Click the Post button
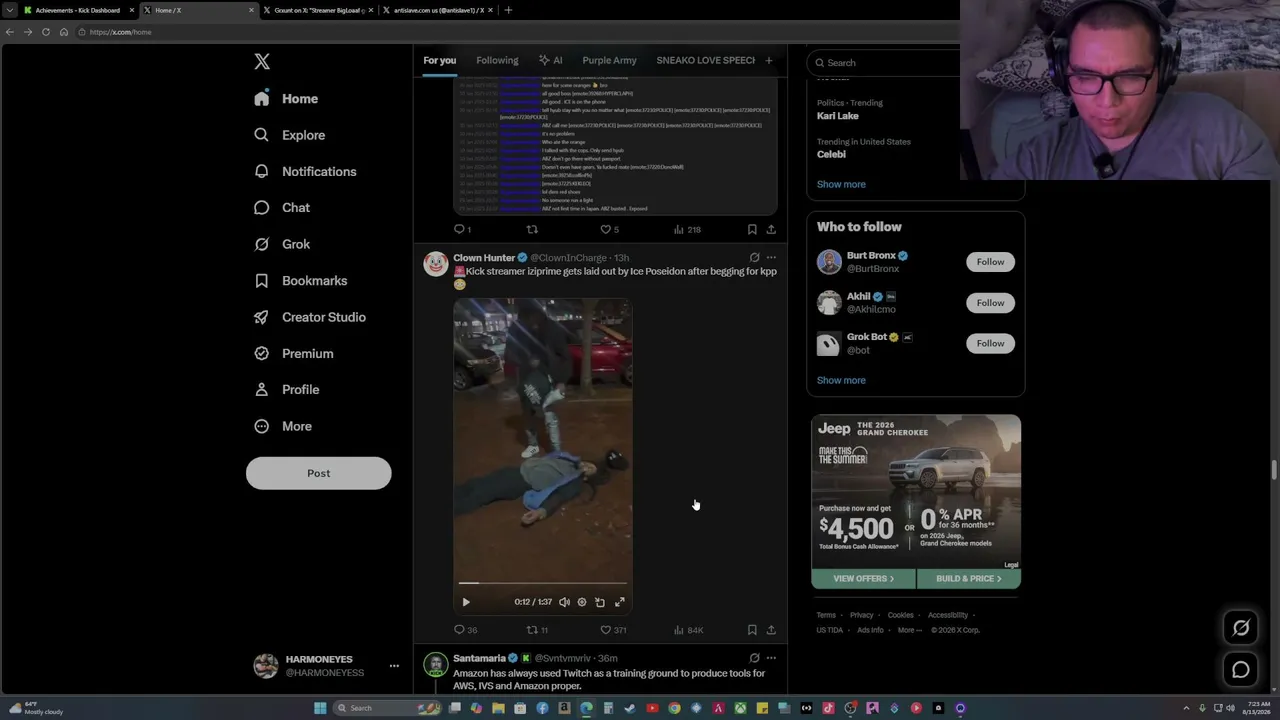This screenshot has height=720, width=1280. point(318,473)
